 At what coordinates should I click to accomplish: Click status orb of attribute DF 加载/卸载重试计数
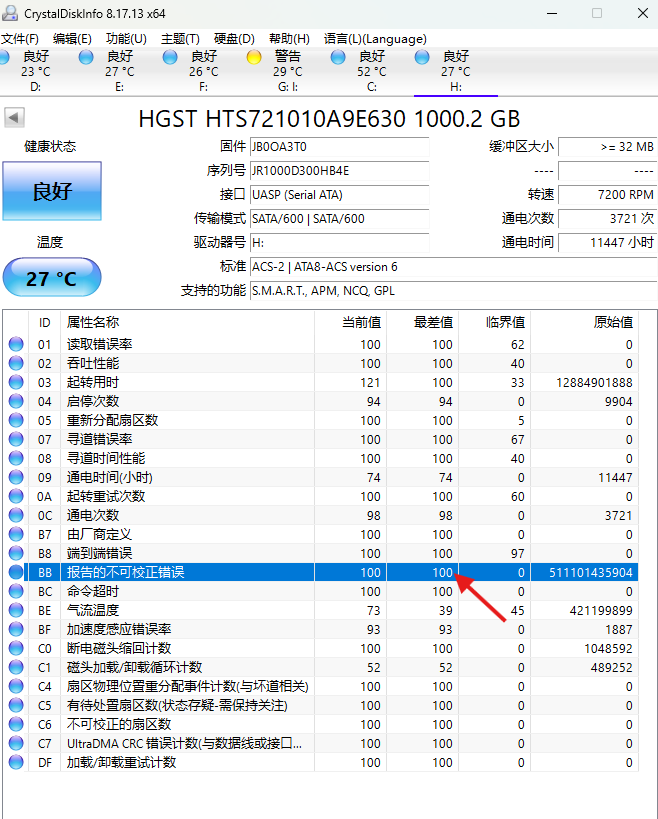pyautogui.click(x=16, y=762)
